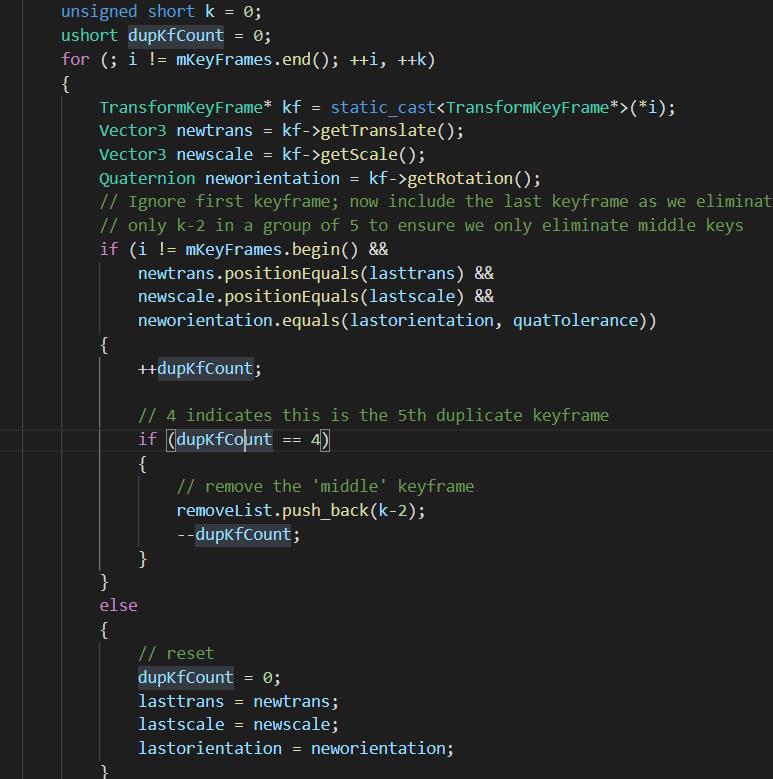This screenshot has height=779, width=773.
Task: Click 'newtrans' in the Vector3 newtrans declaration
Action: [215, 131]
